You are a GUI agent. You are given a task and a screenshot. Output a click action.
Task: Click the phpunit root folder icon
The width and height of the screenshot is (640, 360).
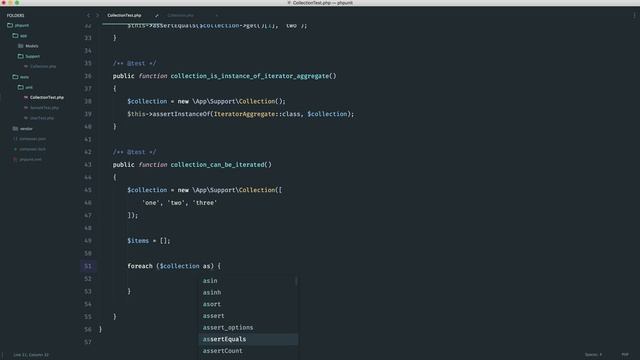(10, 25)
